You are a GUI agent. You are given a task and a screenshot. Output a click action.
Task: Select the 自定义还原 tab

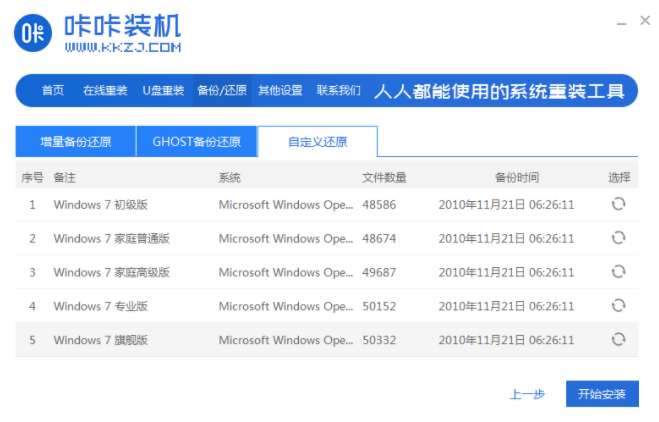click(318, 142)
